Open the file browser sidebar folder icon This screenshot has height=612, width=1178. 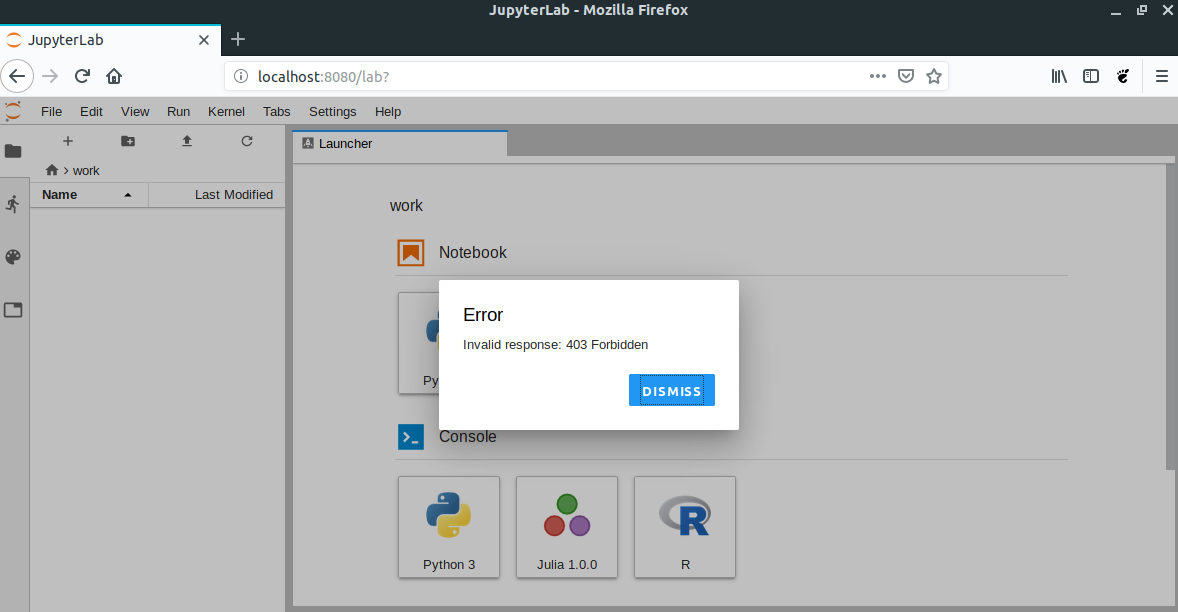[x=13, y=151]
